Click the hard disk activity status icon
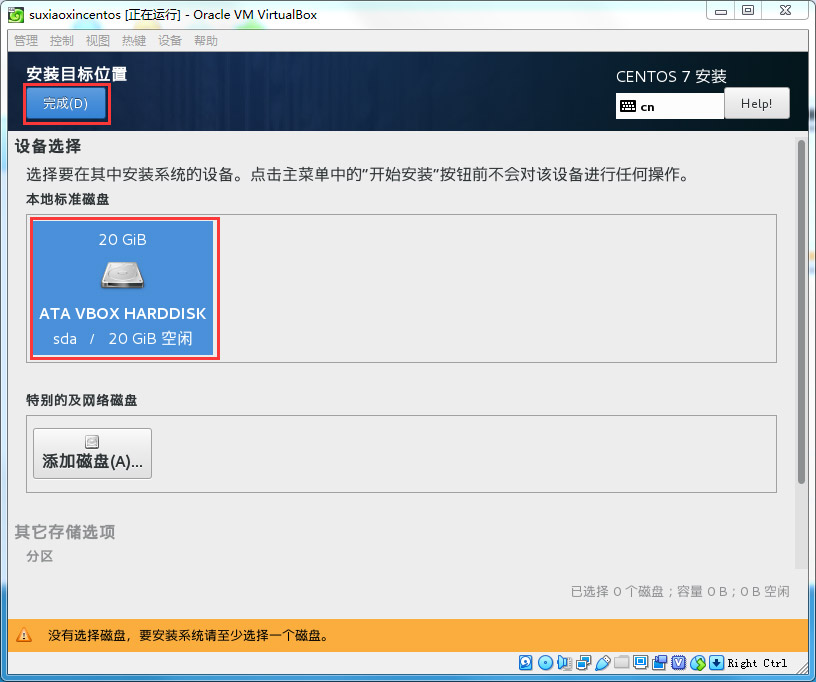The width and height of the screenshot is (816, 682). (526, 663)
